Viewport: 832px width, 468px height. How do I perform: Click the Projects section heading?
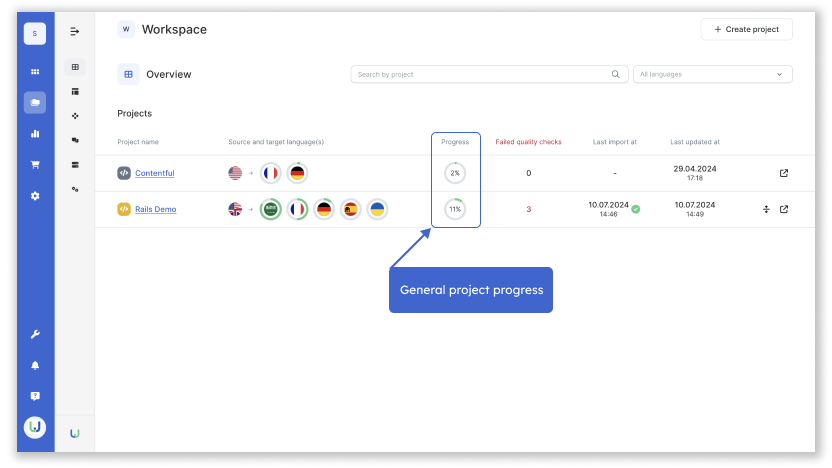[134, 114]
